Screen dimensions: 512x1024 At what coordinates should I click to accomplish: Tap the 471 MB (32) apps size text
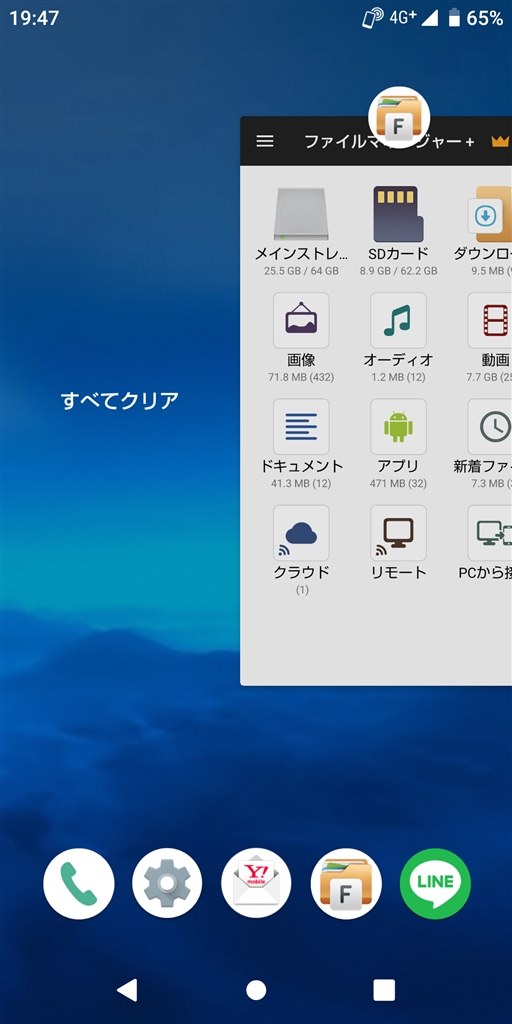click(398, 484)
